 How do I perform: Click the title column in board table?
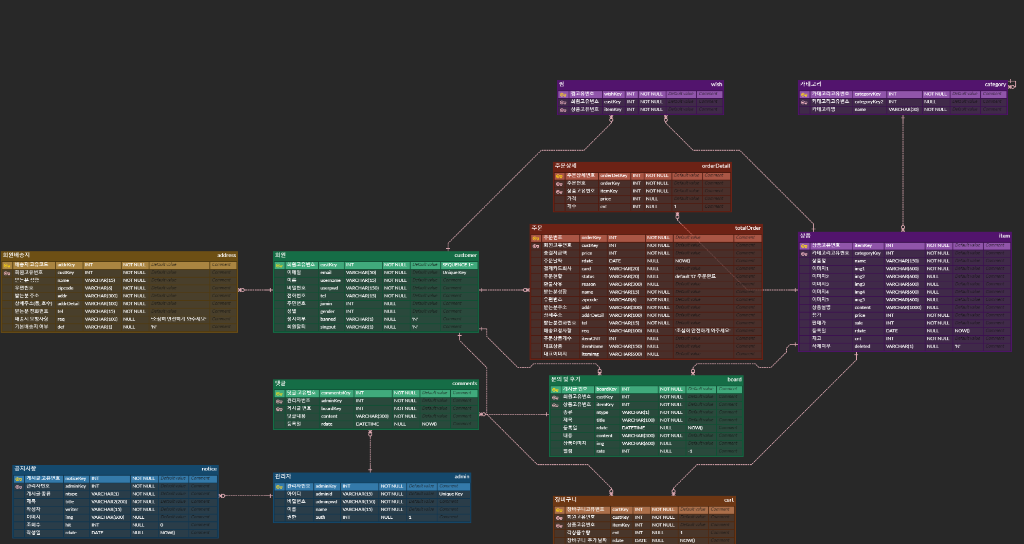pyautogui.click(x=600, y=421)
